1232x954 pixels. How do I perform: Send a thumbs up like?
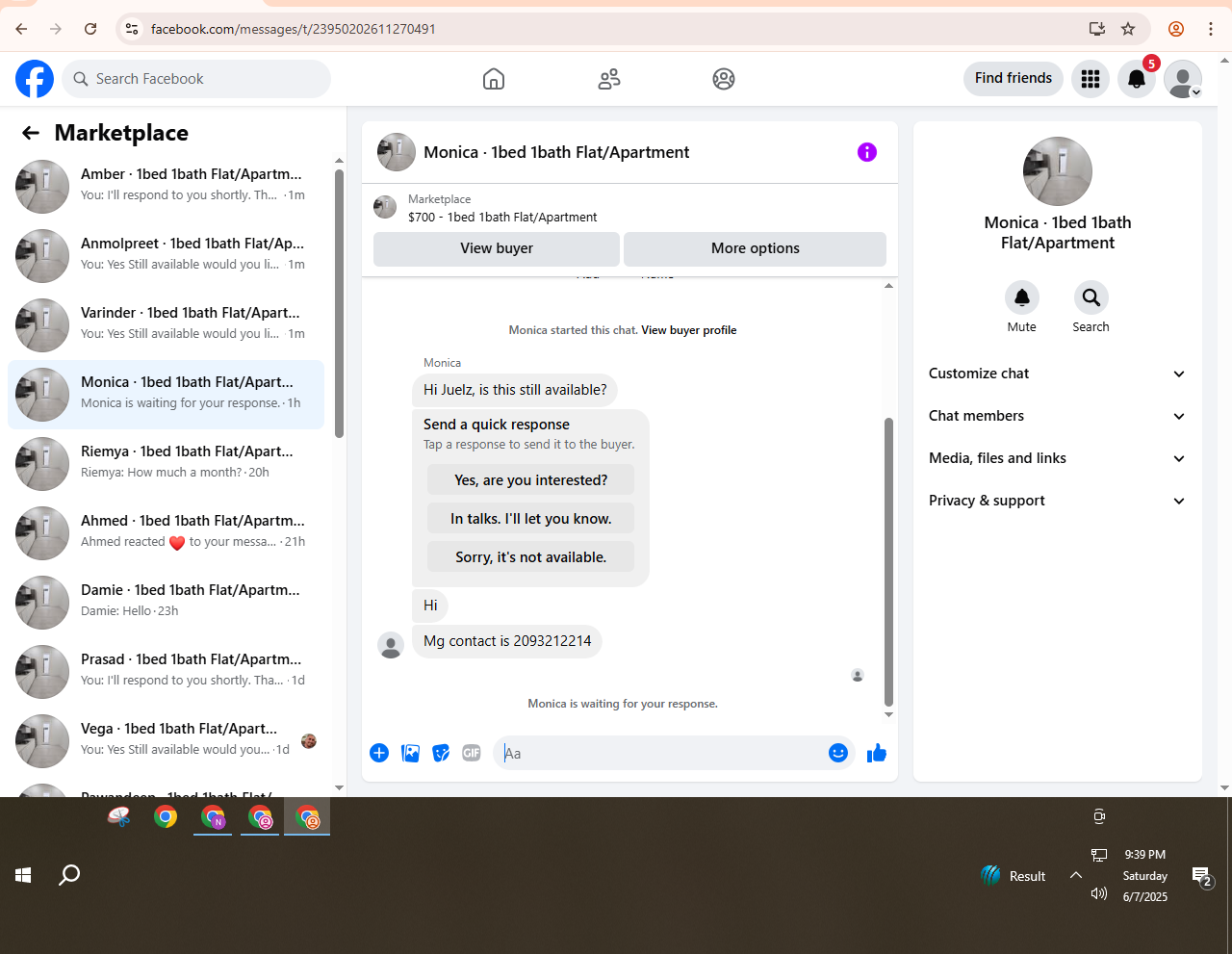[877, 753]
